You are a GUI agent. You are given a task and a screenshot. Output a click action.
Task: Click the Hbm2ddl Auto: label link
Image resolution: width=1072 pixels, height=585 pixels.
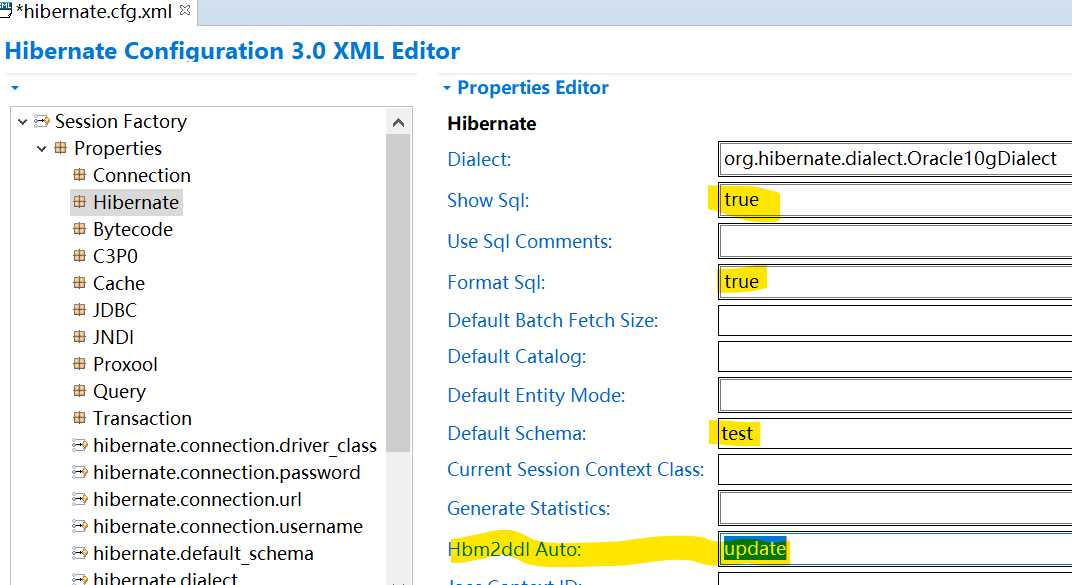[514, 549]
